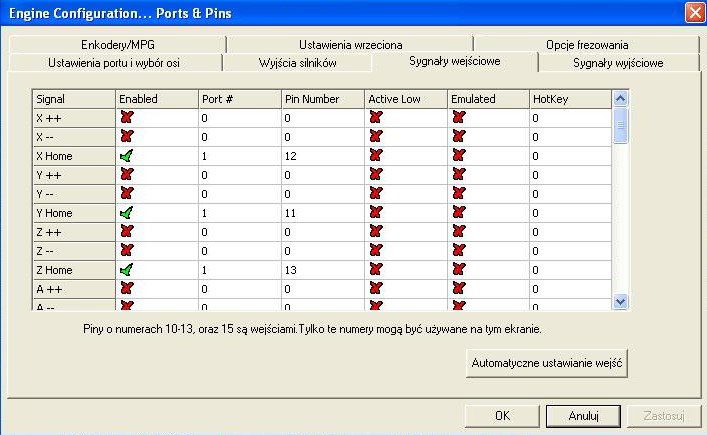This screenshot has height=435, width=707.
Task: Switch to Ustawienia portu i wybór osi tab
Action: pyautogui.click(x=114, y=63)
